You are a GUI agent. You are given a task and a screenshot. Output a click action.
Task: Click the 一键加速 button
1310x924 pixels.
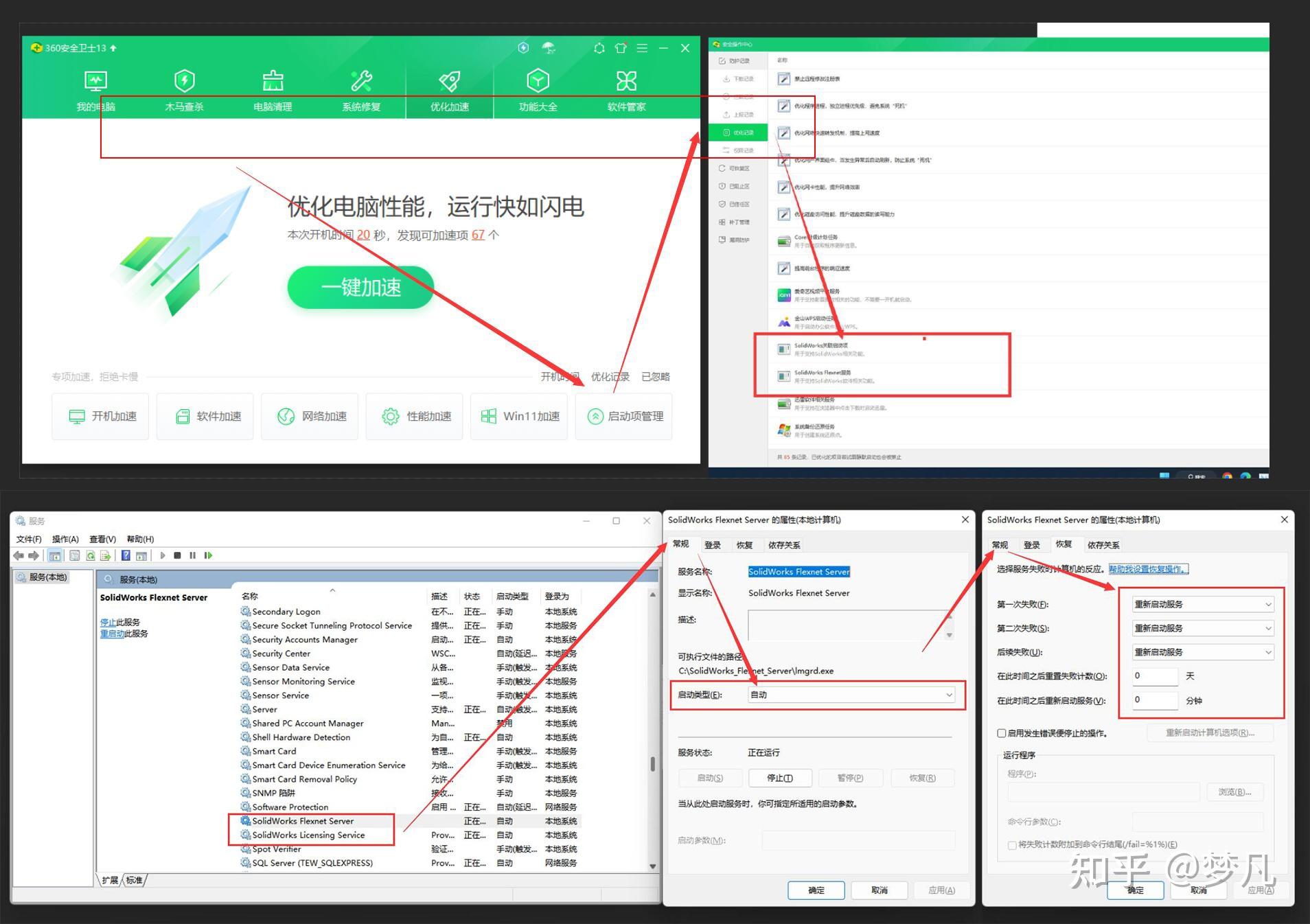361,287
